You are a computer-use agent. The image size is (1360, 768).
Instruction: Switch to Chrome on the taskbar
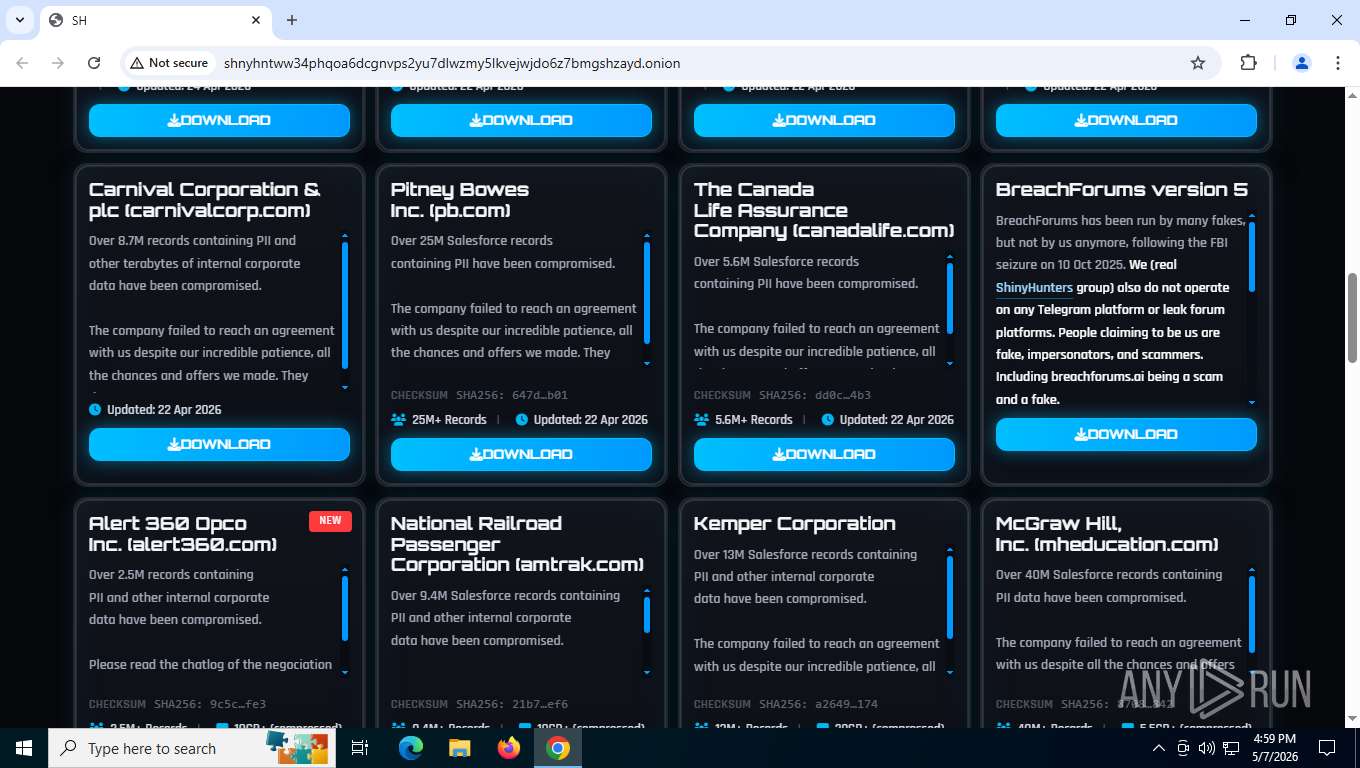pos(558,748)
